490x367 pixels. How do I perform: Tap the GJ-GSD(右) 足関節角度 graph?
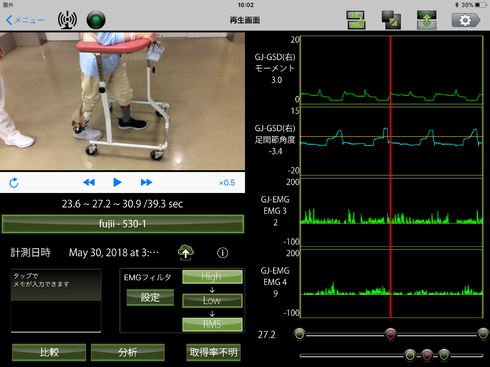(x=392, y=141)
